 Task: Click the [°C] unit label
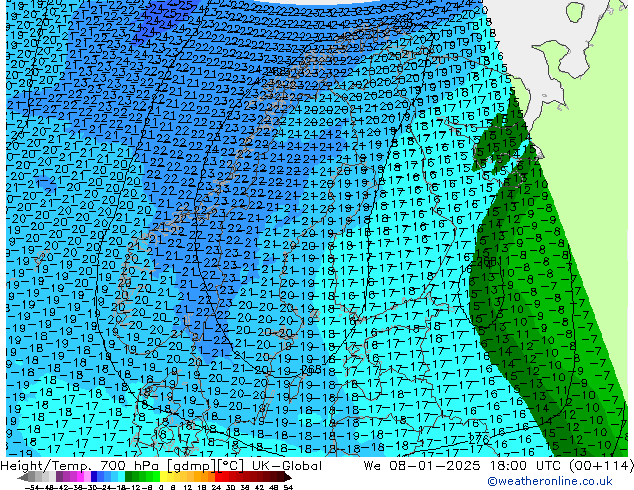pos(230,466)
